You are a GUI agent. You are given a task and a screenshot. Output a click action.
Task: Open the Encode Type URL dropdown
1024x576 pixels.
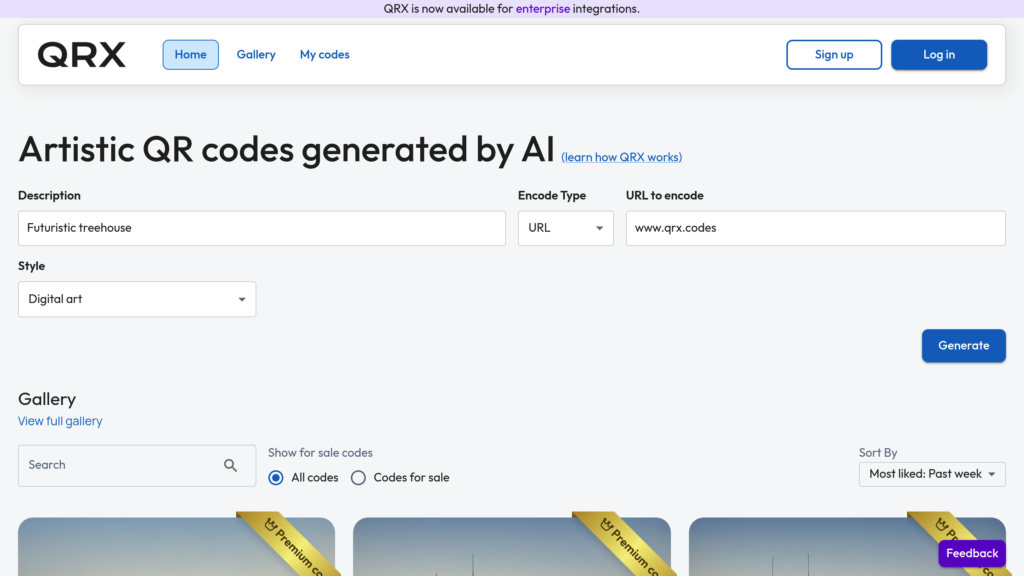(x=565, y=228)
